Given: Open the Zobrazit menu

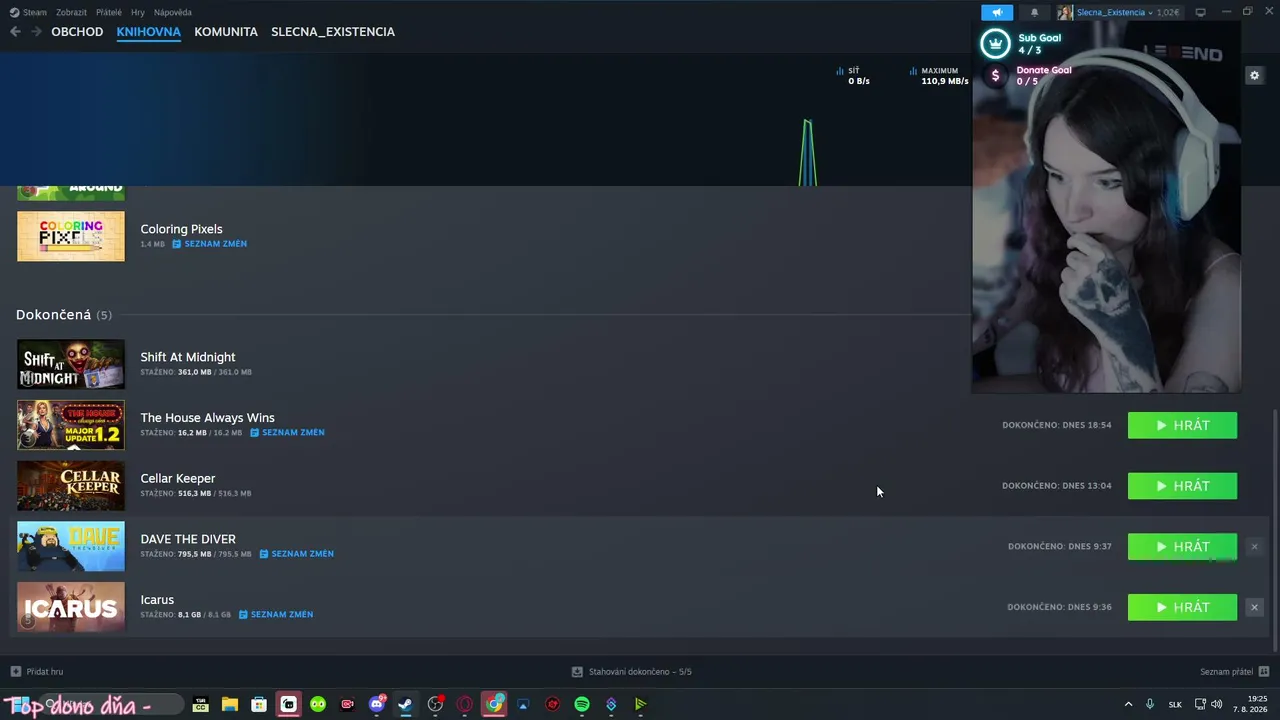Looking at the screenshot, I should point(71,12).
